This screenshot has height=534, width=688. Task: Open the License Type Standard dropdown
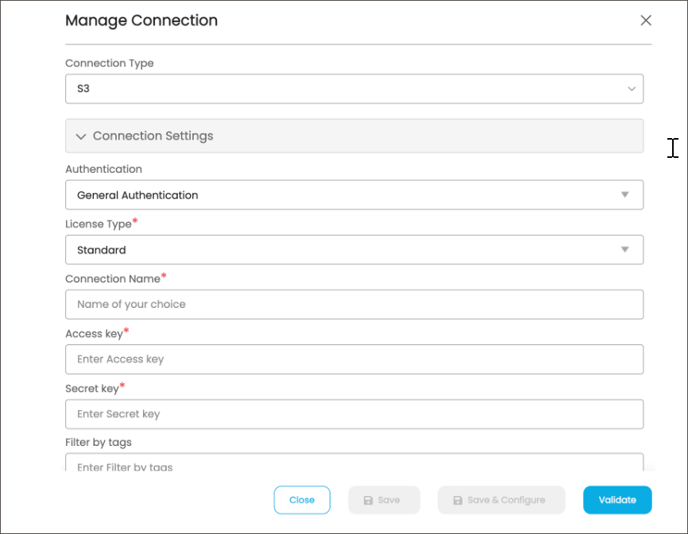(x=354, y=250)
